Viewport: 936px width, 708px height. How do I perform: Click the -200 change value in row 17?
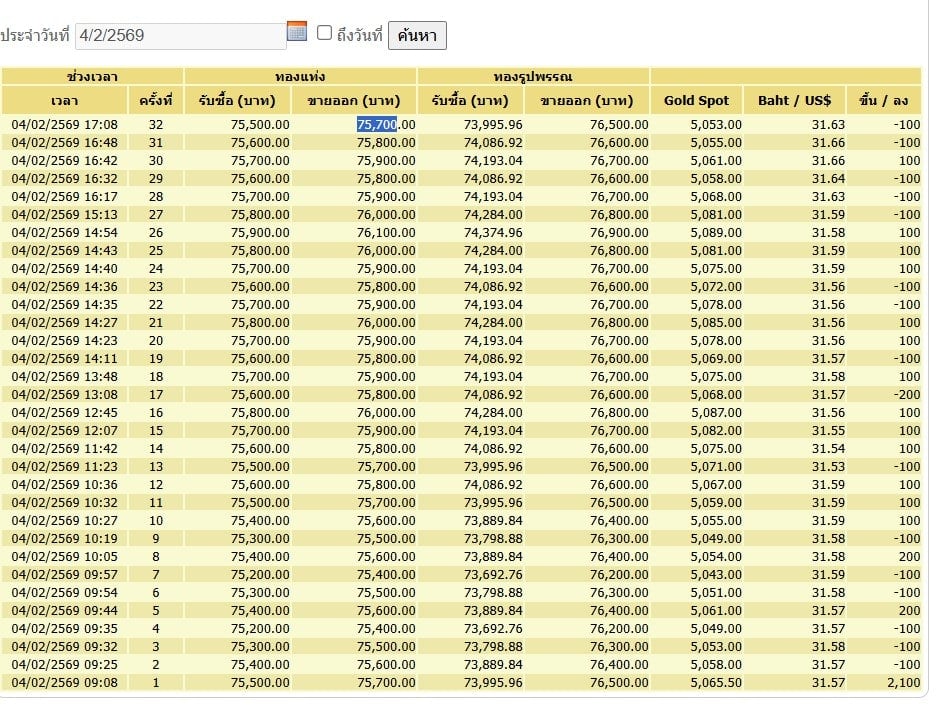click(x=906, y=395)
